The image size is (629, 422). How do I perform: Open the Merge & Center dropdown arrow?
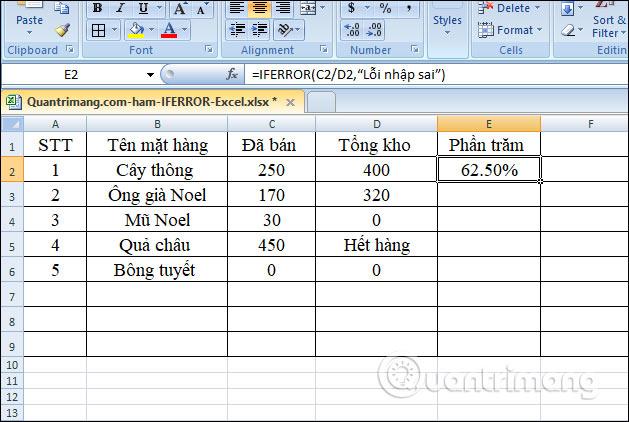(x=323, y=8)
